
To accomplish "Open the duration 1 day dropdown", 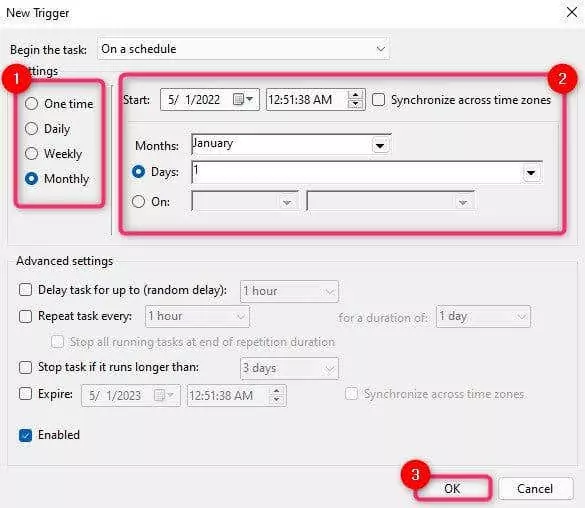I will coord(483,316).
